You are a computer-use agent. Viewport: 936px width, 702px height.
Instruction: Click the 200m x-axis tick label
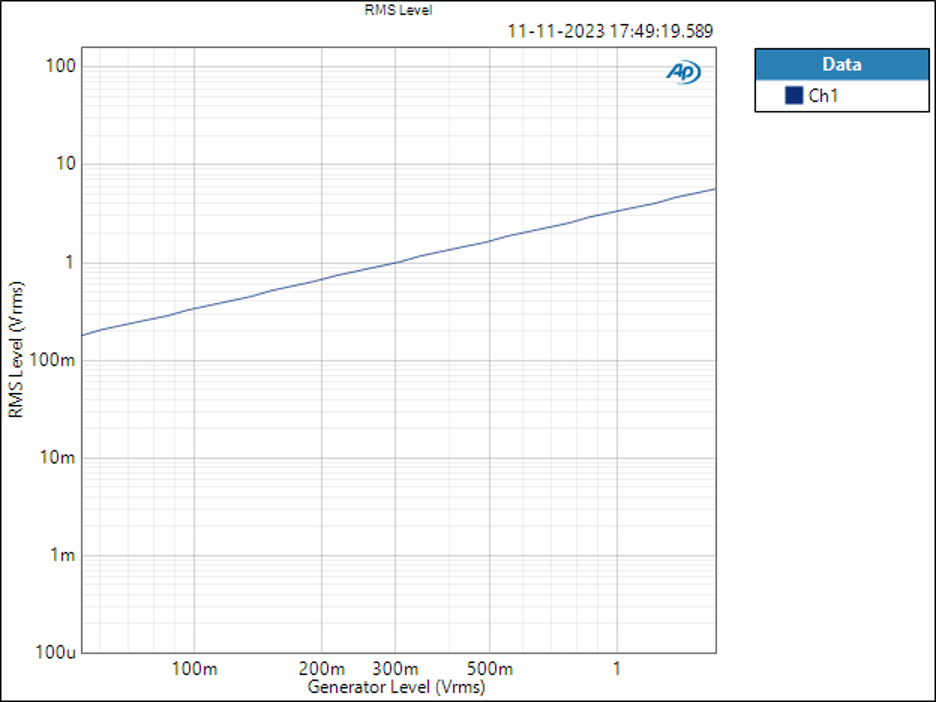322,669
